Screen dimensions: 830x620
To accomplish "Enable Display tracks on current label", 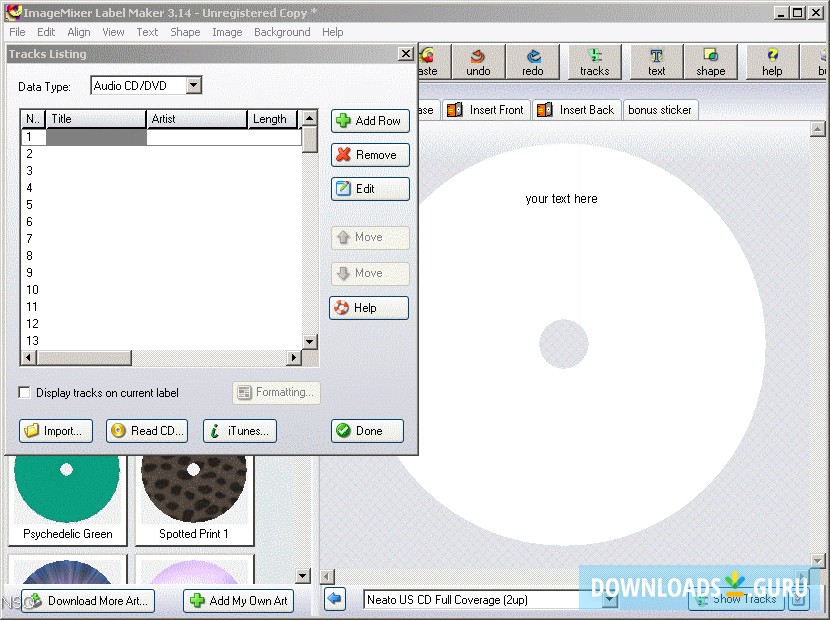I will click(x=24, y=392).
